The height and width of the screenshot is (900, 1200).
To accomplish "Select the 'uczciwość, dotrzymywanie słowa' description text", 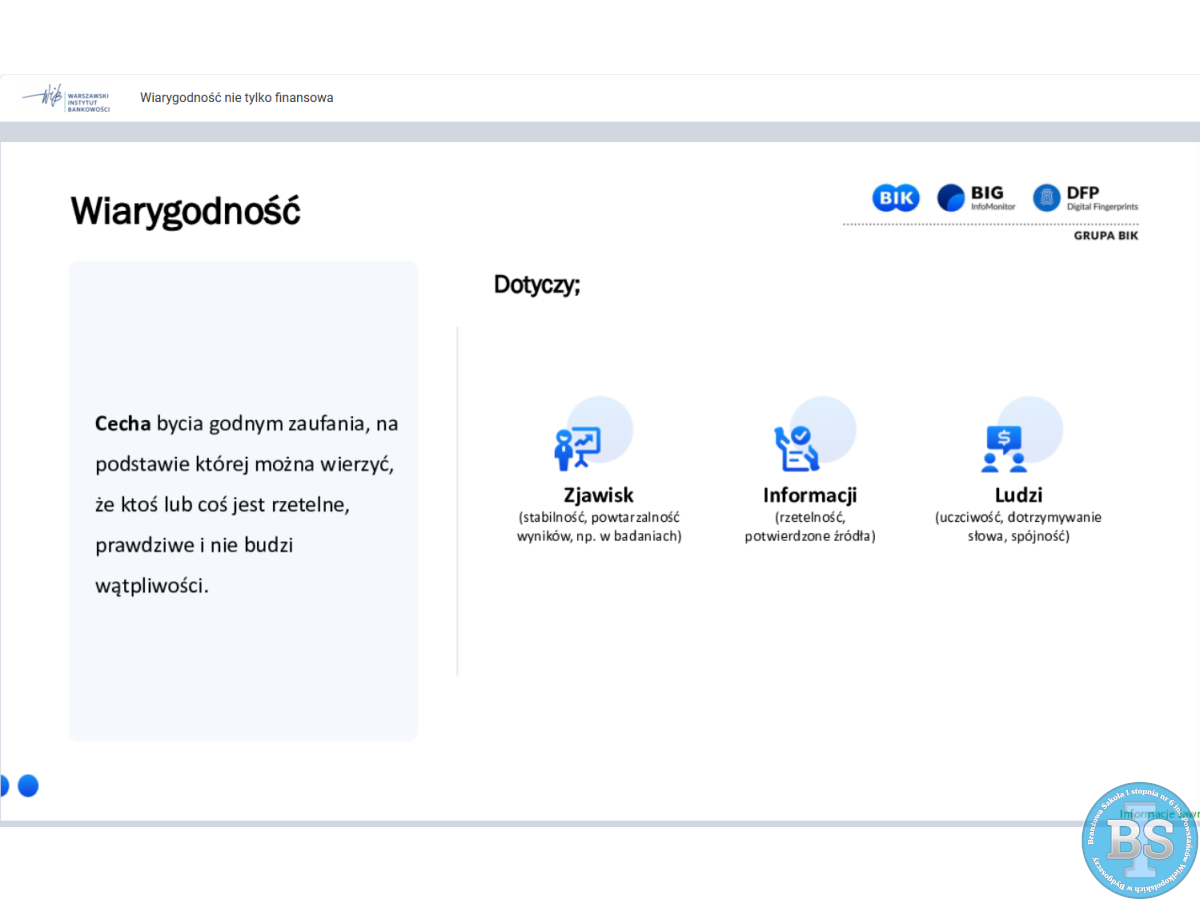I will [x=1018, y=527].
